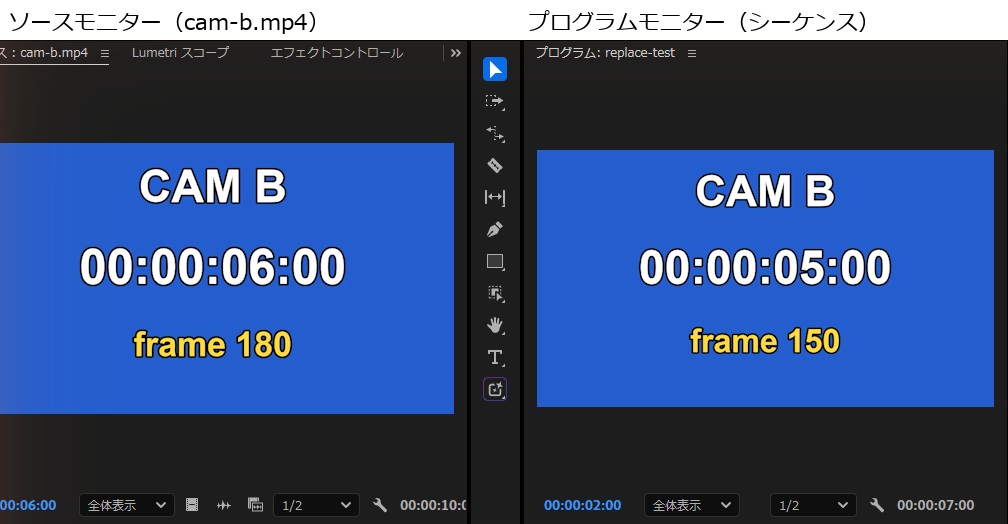Click Drag Video Only filmstrip icon
Screen dimensions: 1008x524
(x=192, y=505)
